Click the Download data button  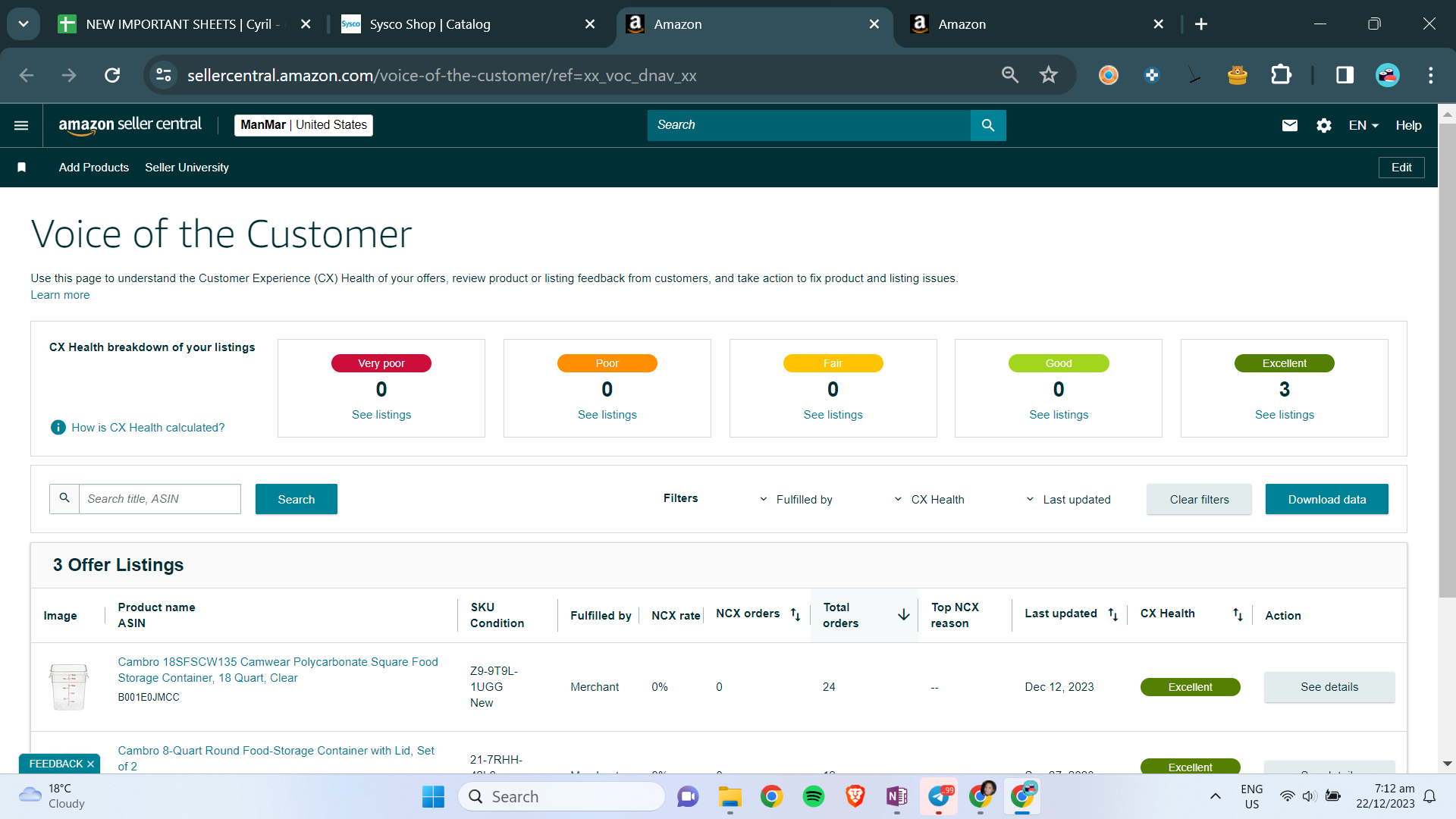pyautogui.click(x=1327, y=499)
